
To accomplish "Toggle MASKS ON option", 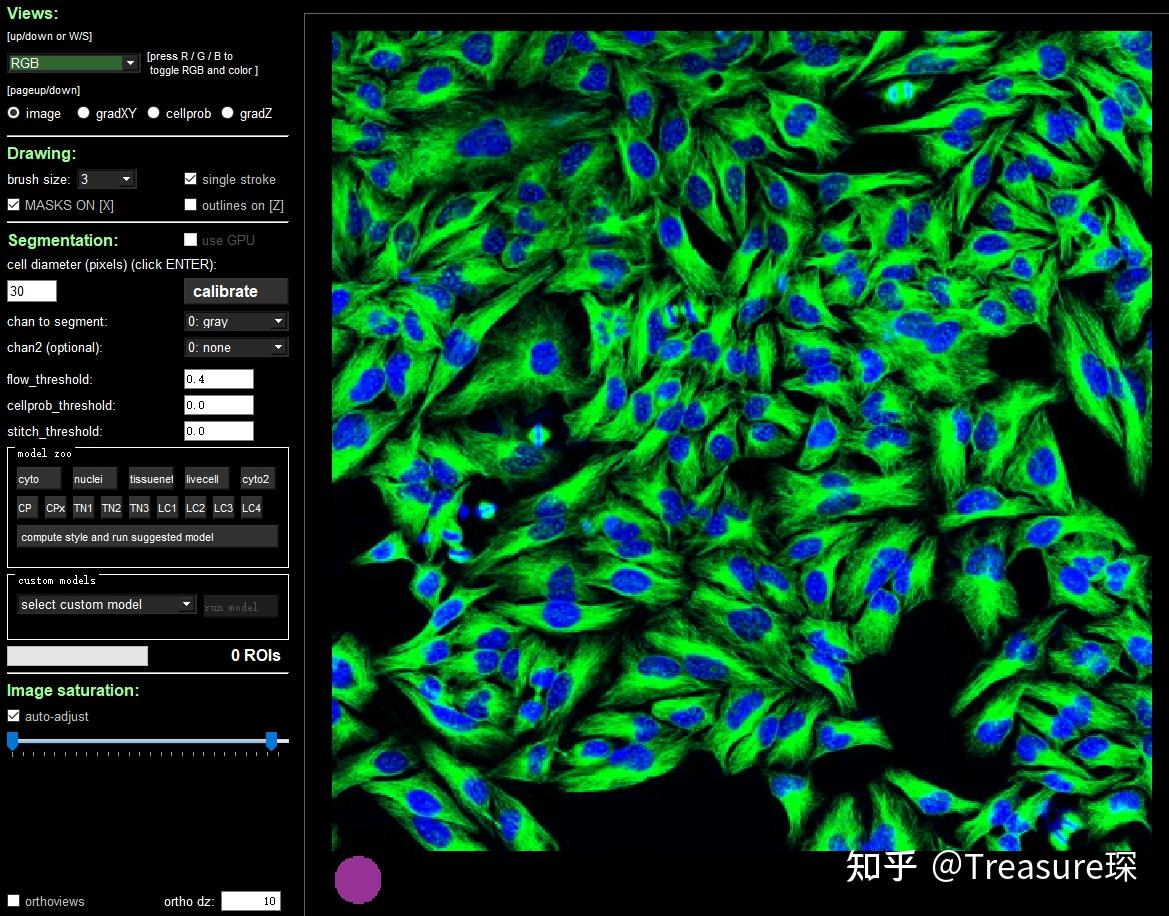I will [12, 205].
